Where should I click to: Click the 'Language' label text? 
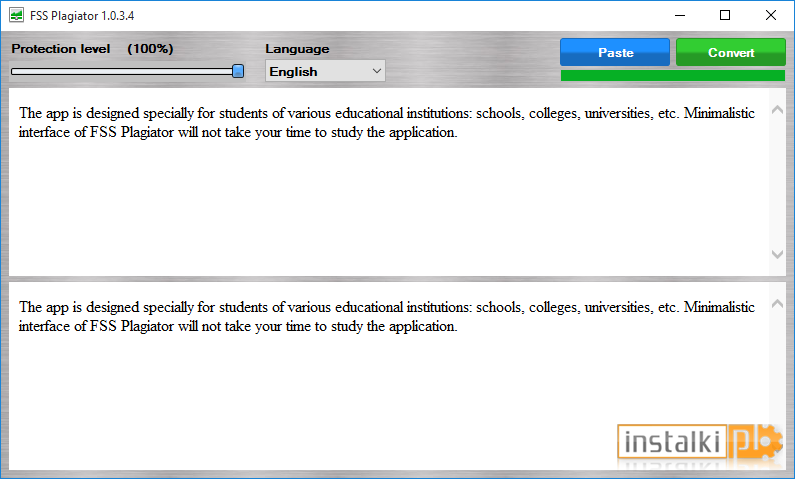pyautogui.click(x=297, y=49)
